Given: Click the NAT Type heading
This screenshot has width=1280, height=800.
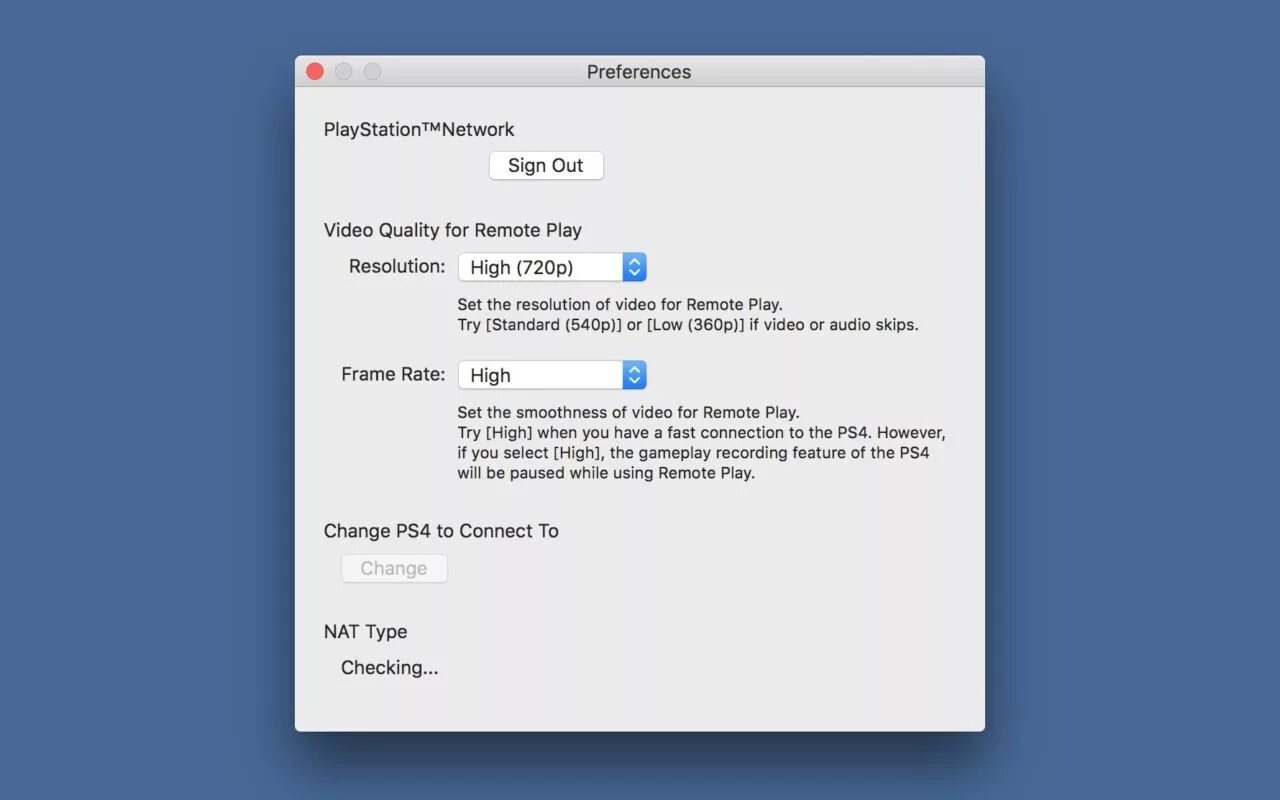Looking at the screenshot, I should click(x=366, y=632).
